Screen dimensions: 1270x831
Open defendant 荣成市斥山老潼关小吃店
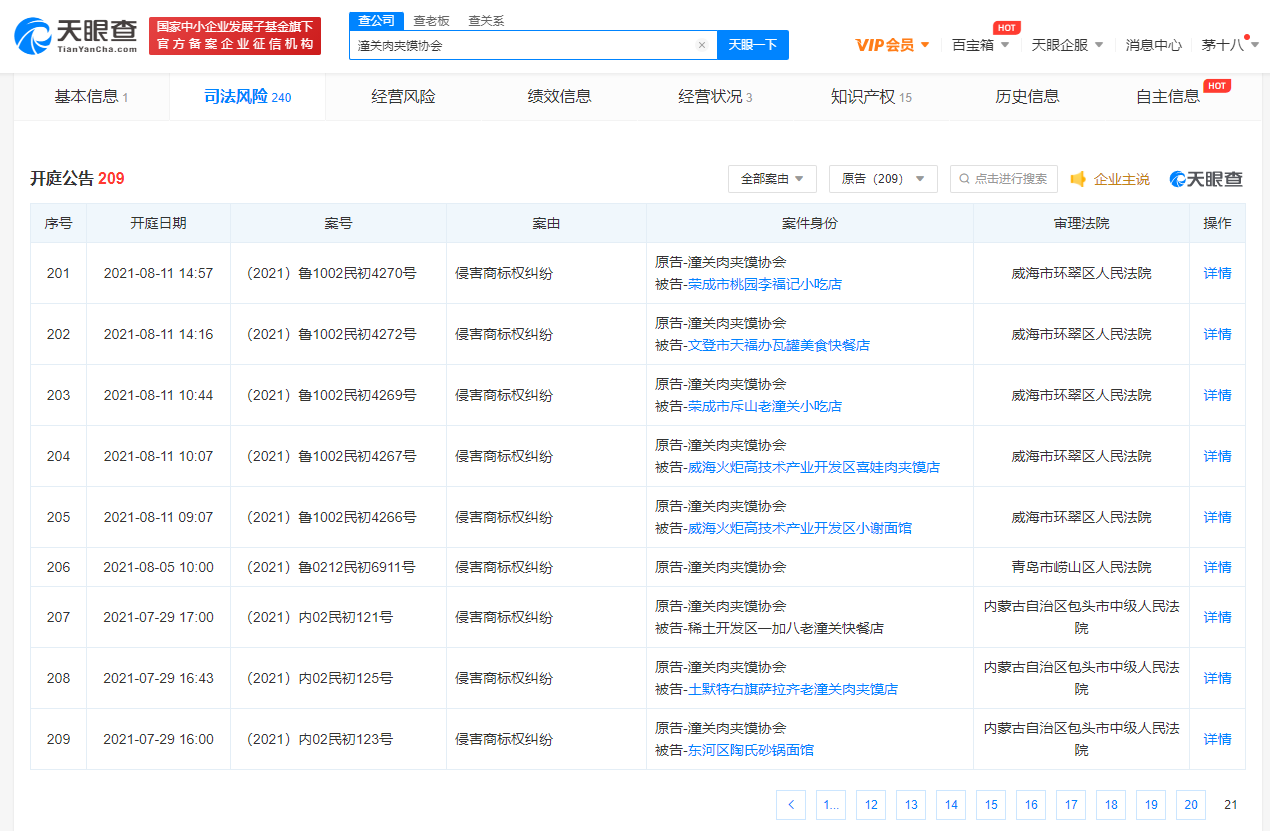pyautogui.click(x=765, y=406)
